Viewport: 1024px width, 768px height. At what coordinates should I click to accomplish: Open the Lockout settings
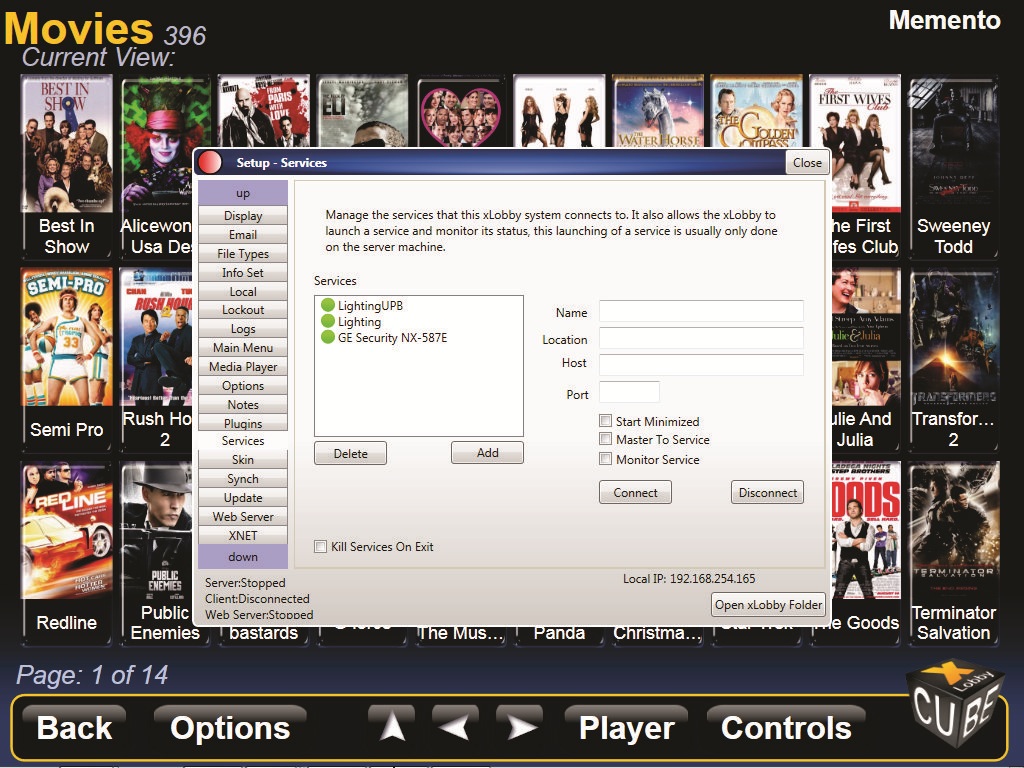[x=243, y=310]
